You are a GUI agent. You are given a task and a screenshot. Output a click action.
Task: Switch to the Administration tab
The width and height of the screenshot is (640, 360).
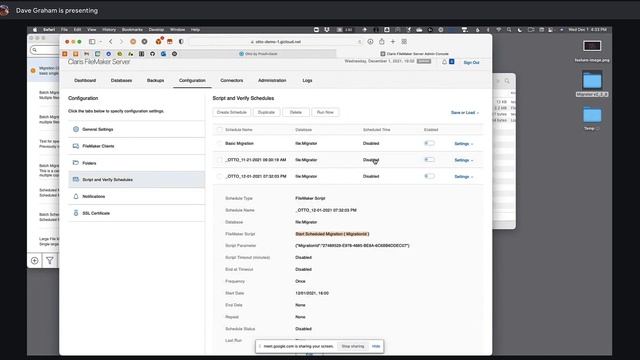click(x=272, y=80)
